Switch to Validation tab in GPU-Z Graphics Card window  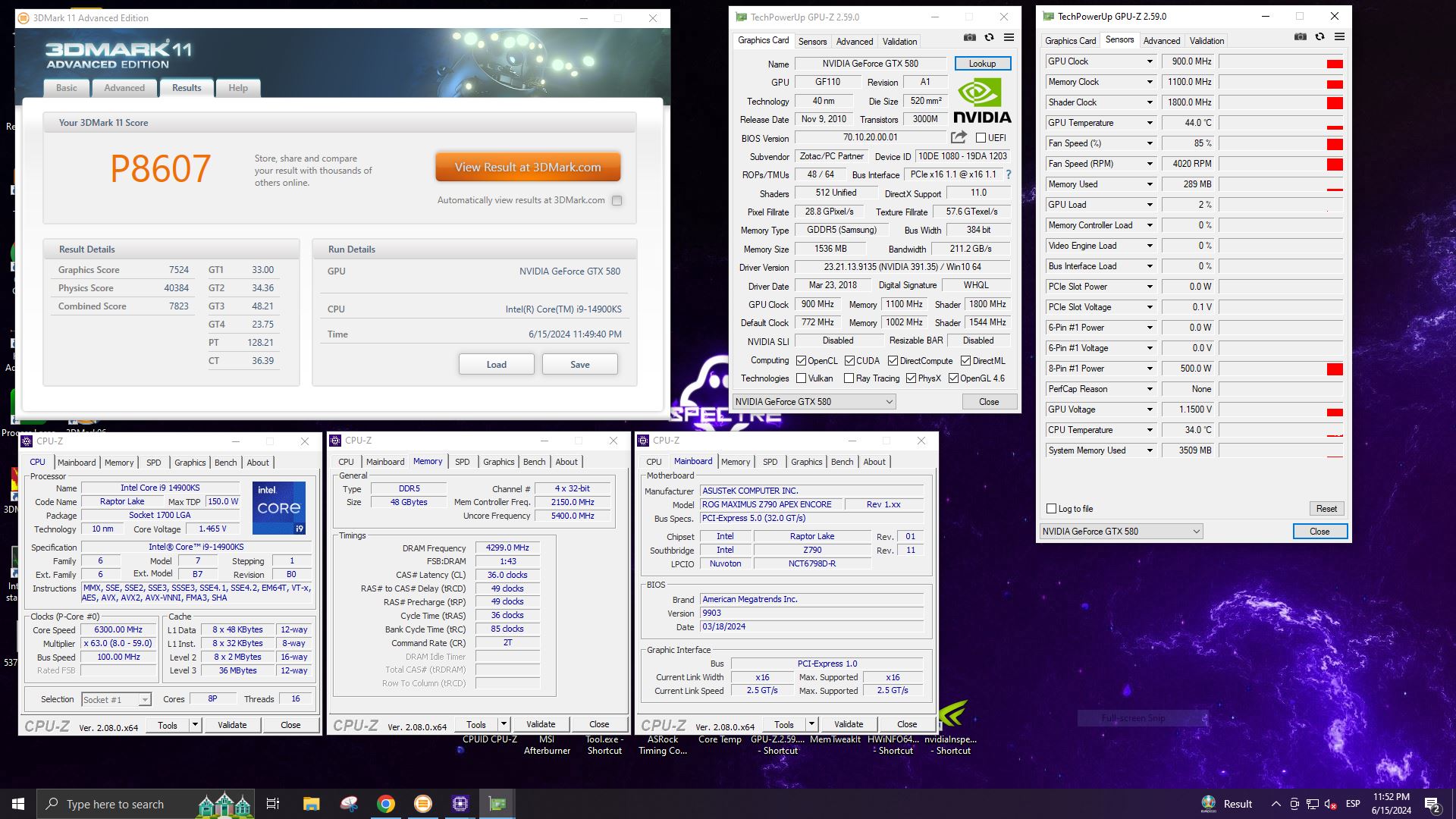[899, 42]
